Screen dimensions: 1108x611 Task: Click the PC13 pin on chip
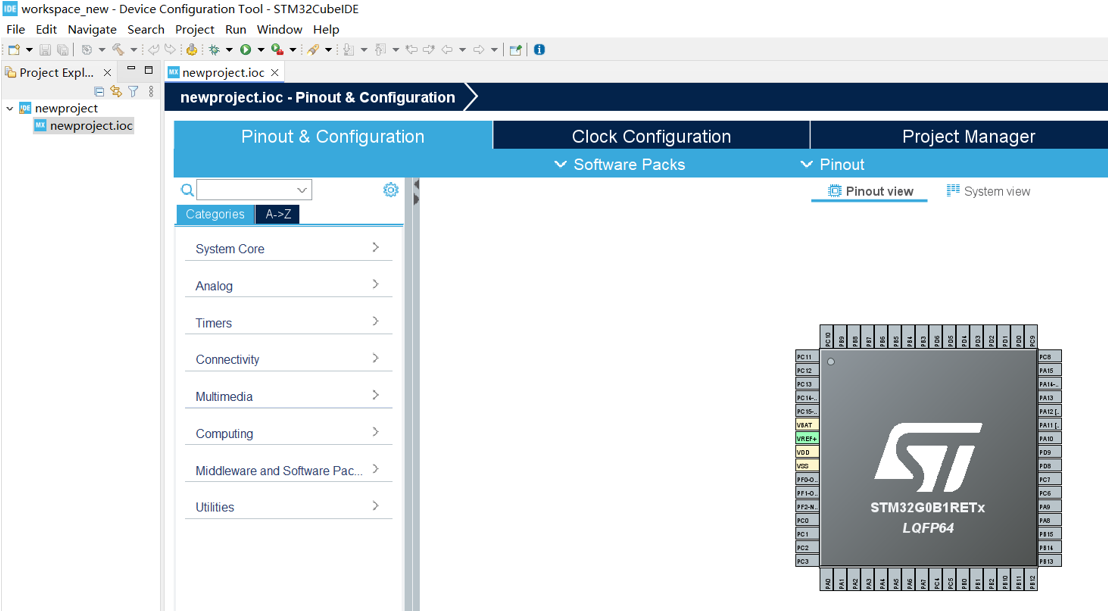pos(807,384)
